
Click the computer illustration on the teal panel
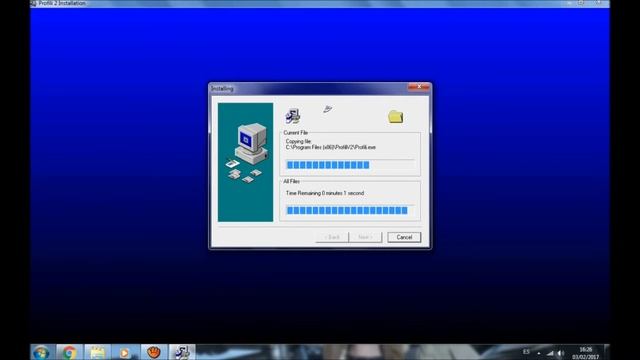pyautogui.click(x=247, y=153)
